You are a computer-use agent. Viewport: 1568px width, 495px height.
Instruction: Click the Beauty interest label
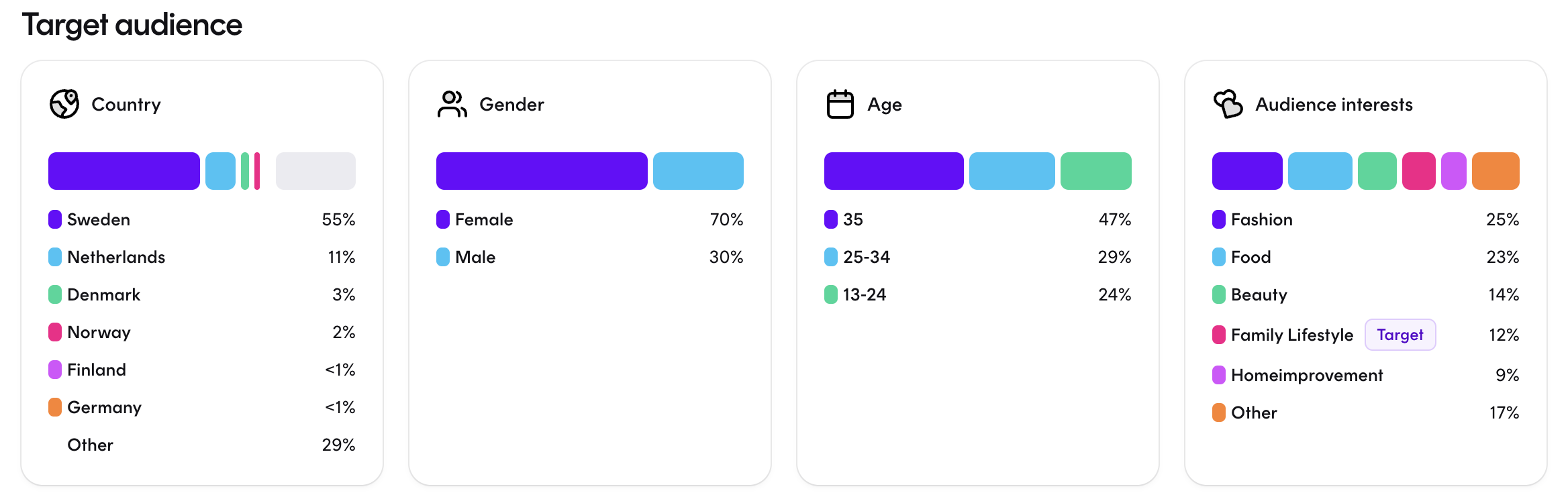coord(1259,294)
